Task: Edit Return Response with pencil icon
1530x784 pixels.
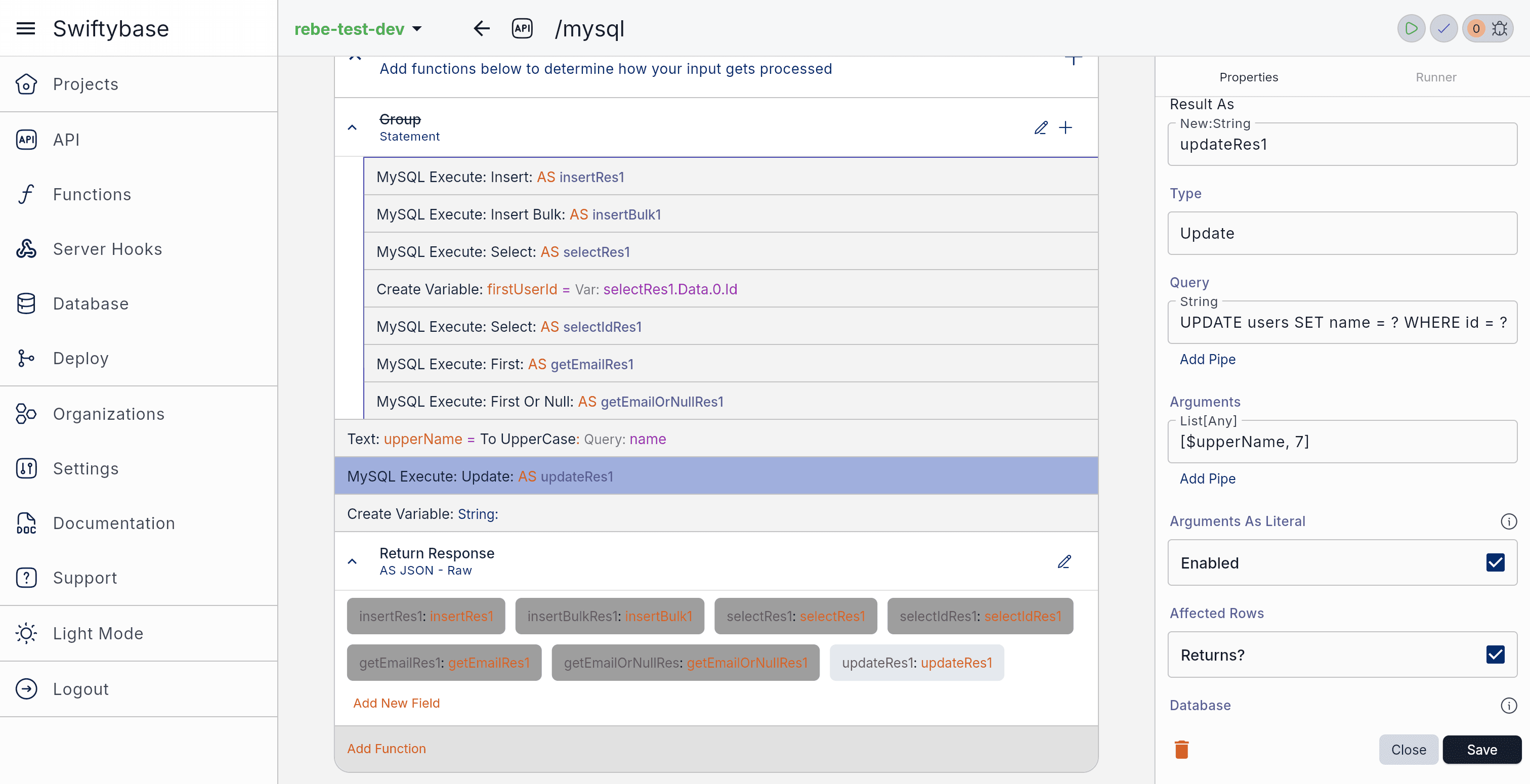Action: pyautogui.click(x=1065, y=562)
